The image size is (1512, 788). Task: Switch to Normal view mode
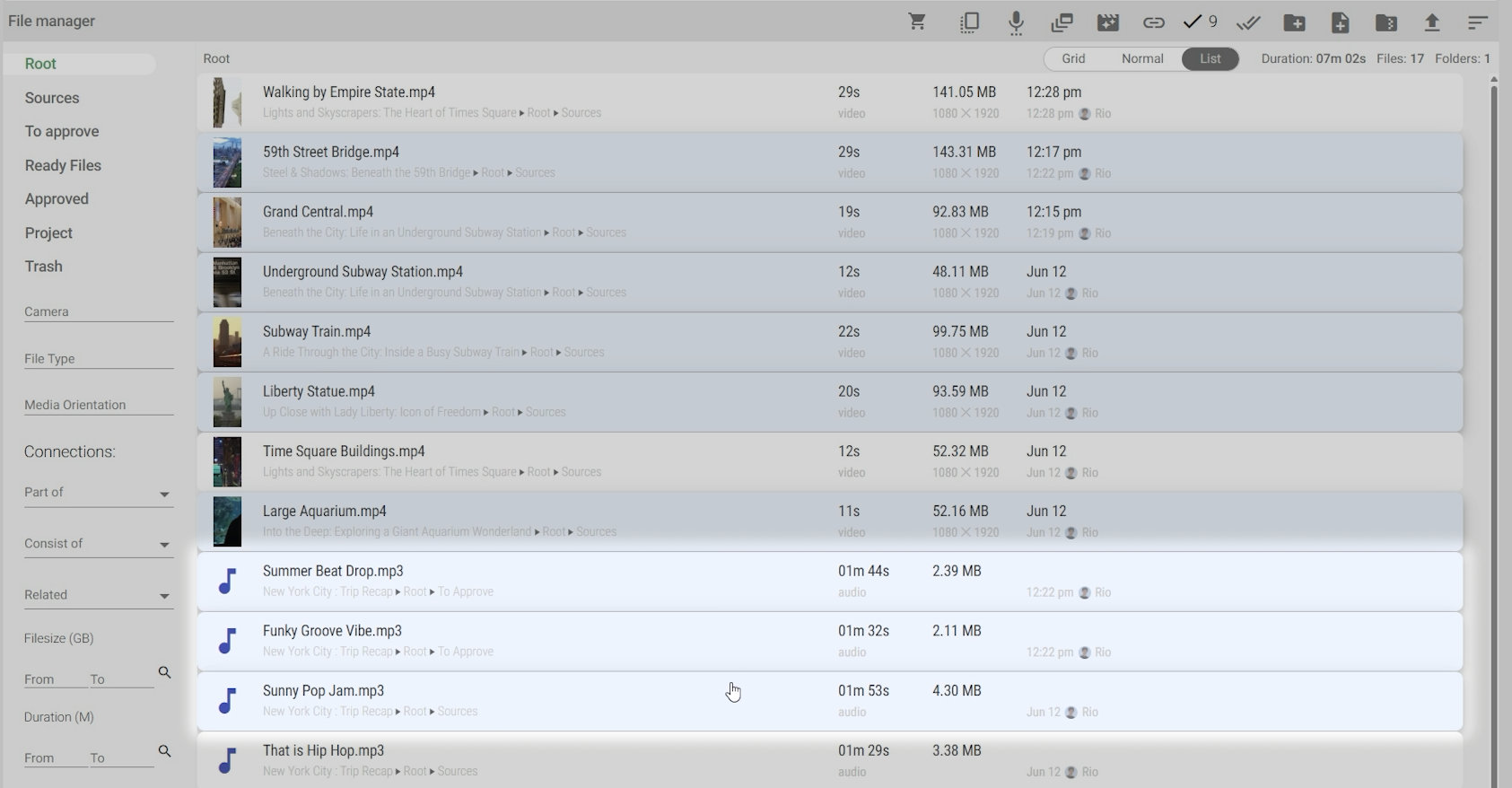(x=1142, y=58)
